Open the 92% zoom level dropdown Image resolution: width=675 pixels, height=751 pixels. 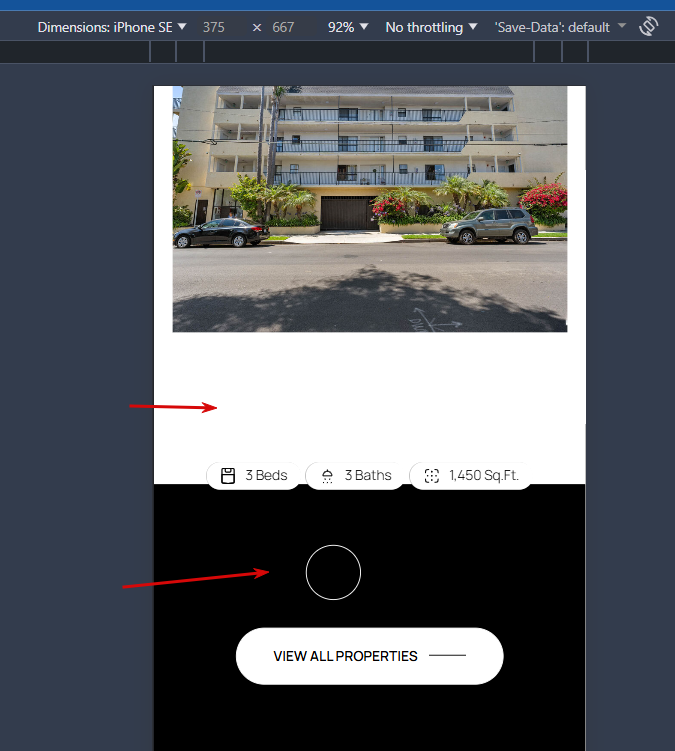[x=348, y=27]
